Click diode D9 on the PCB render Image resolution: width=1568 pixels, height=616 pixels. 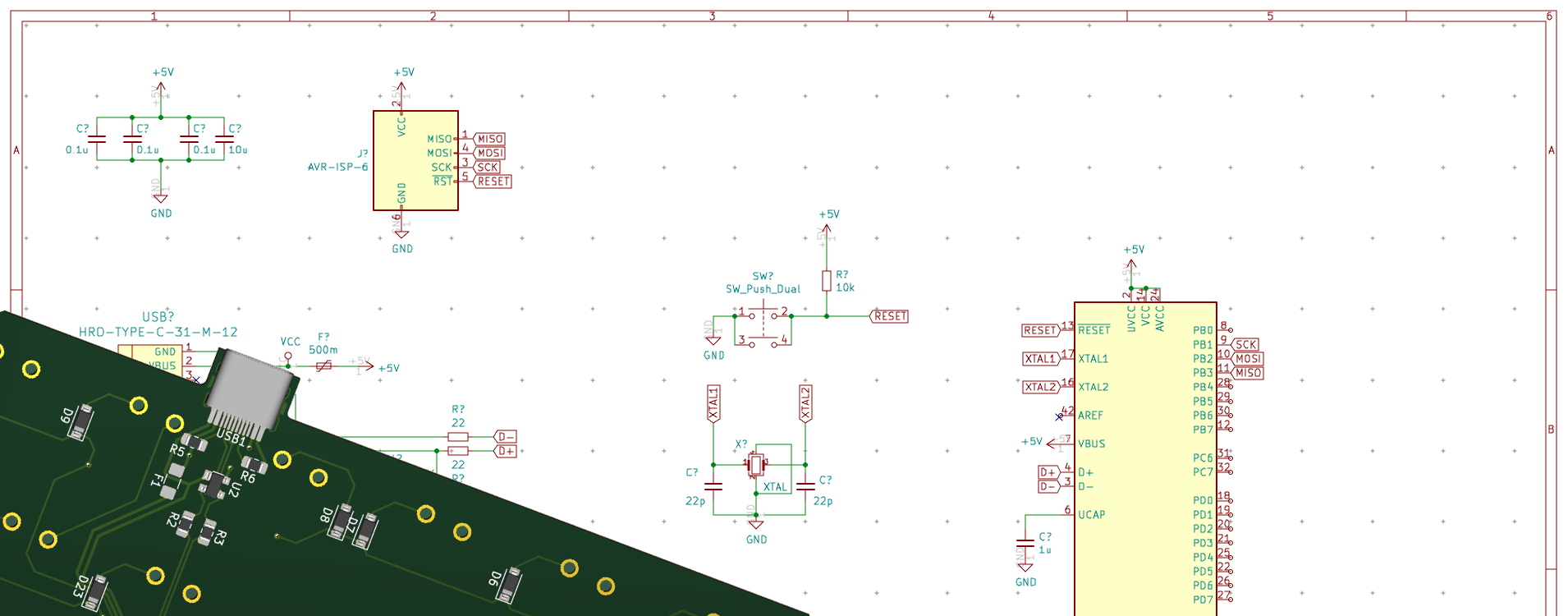tap(81, 423)
